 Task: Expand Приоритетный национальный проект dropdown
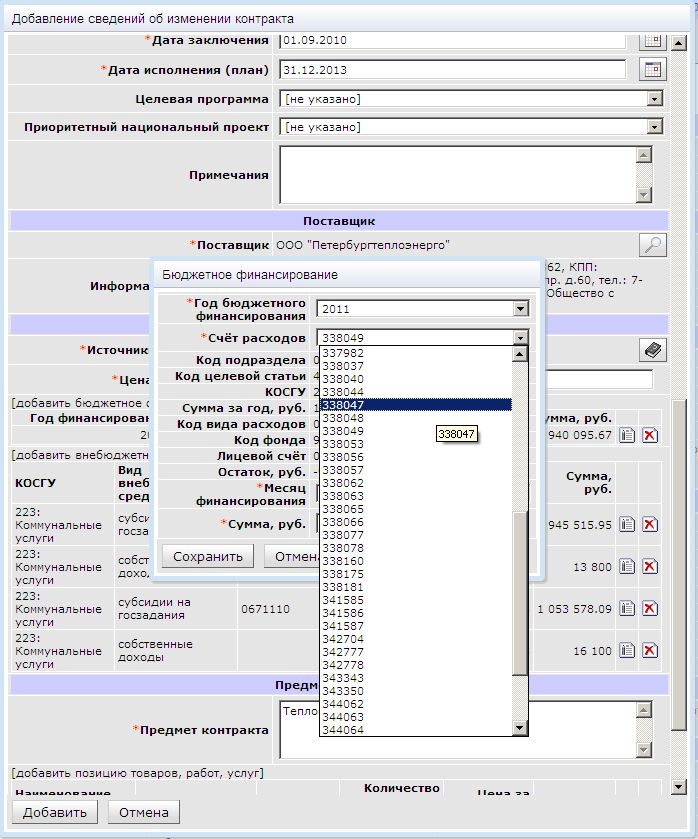[x=654, y=127]
